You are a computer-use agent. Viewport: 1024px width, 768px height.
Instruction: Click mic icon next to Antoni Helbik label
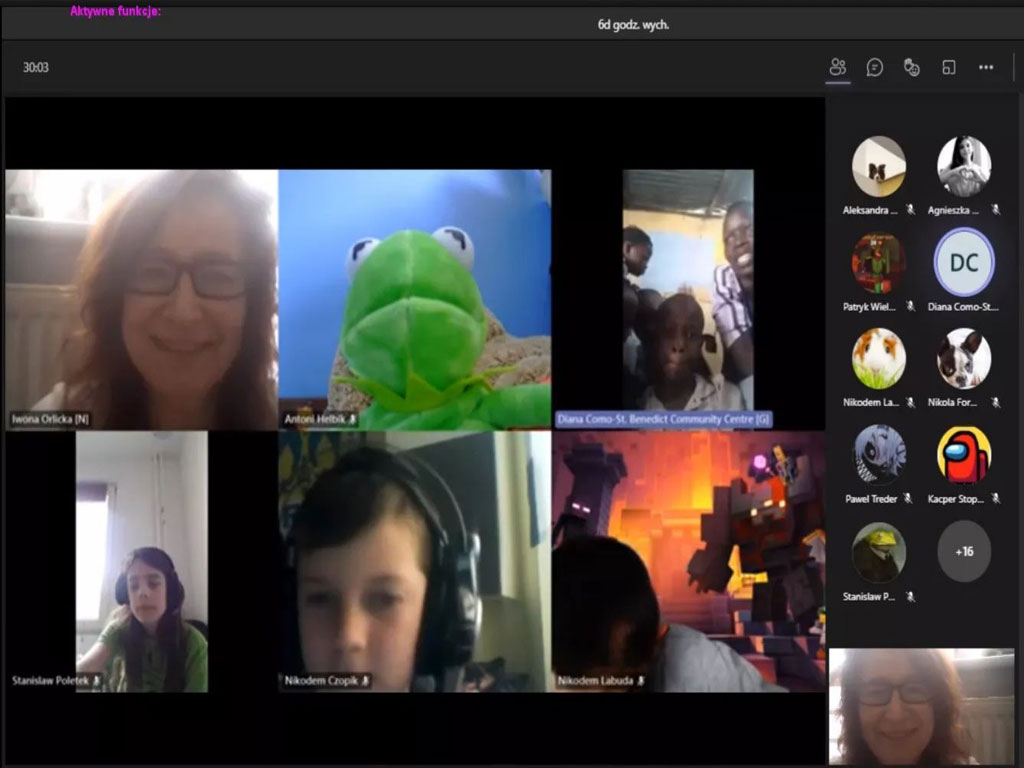coord(351,419)
